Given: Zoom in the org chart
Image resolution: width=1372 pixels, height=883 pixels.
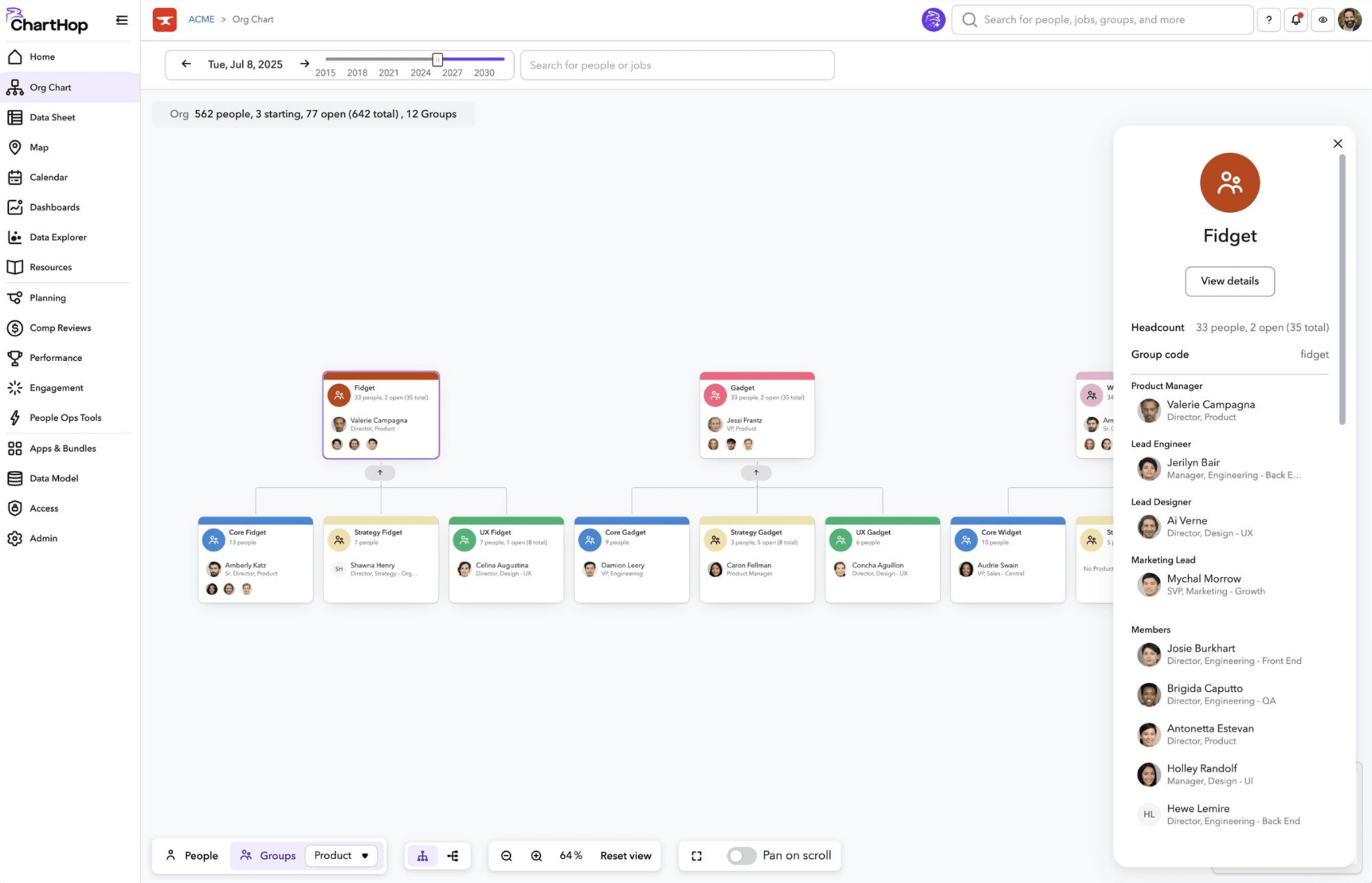Looking at the screenshot, I should coord(537,856).
